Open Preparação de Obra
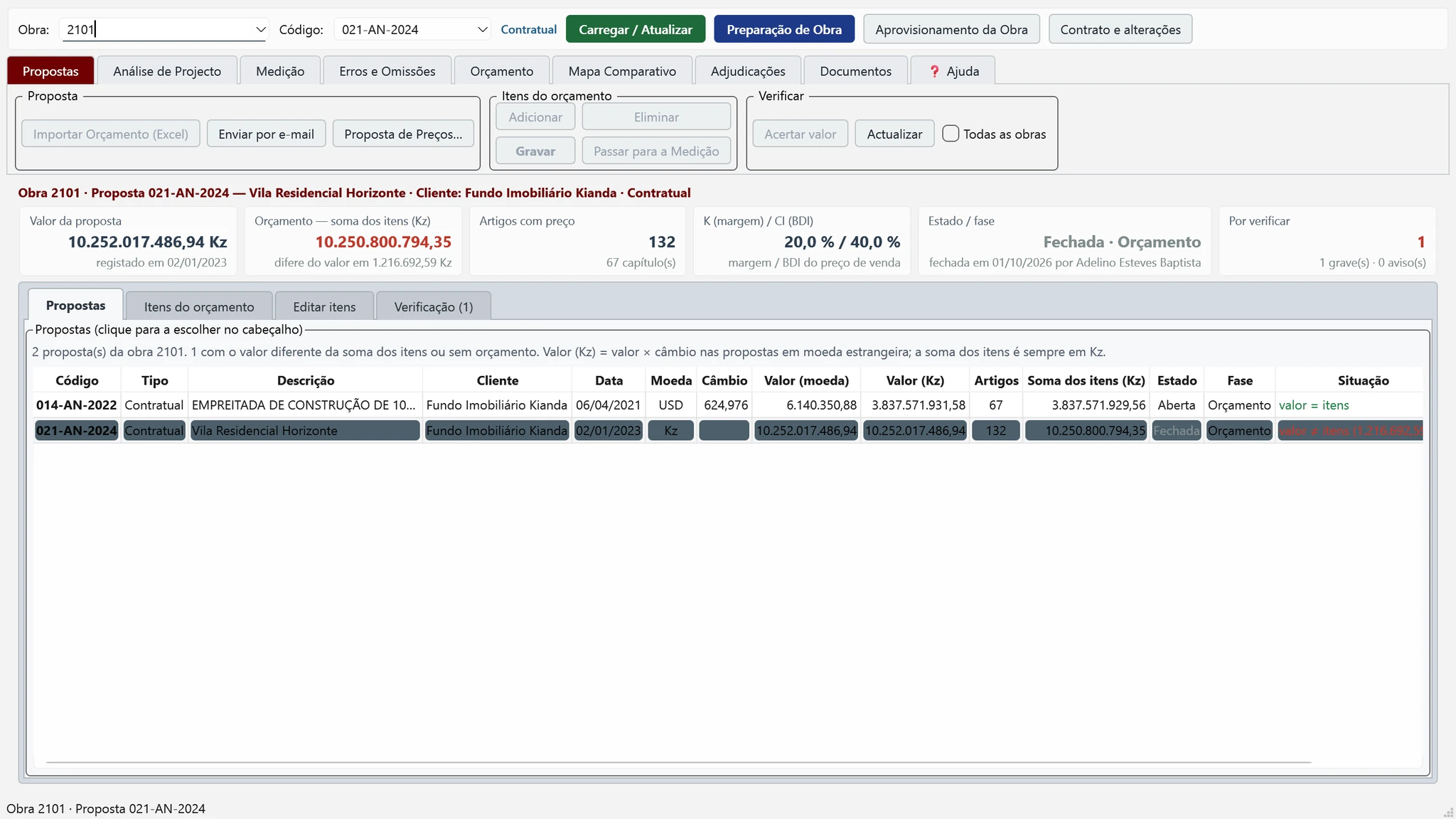Image resolution: width=1456 pixels, height=819 pixels. pyautogui.click(x=784, y=30)
